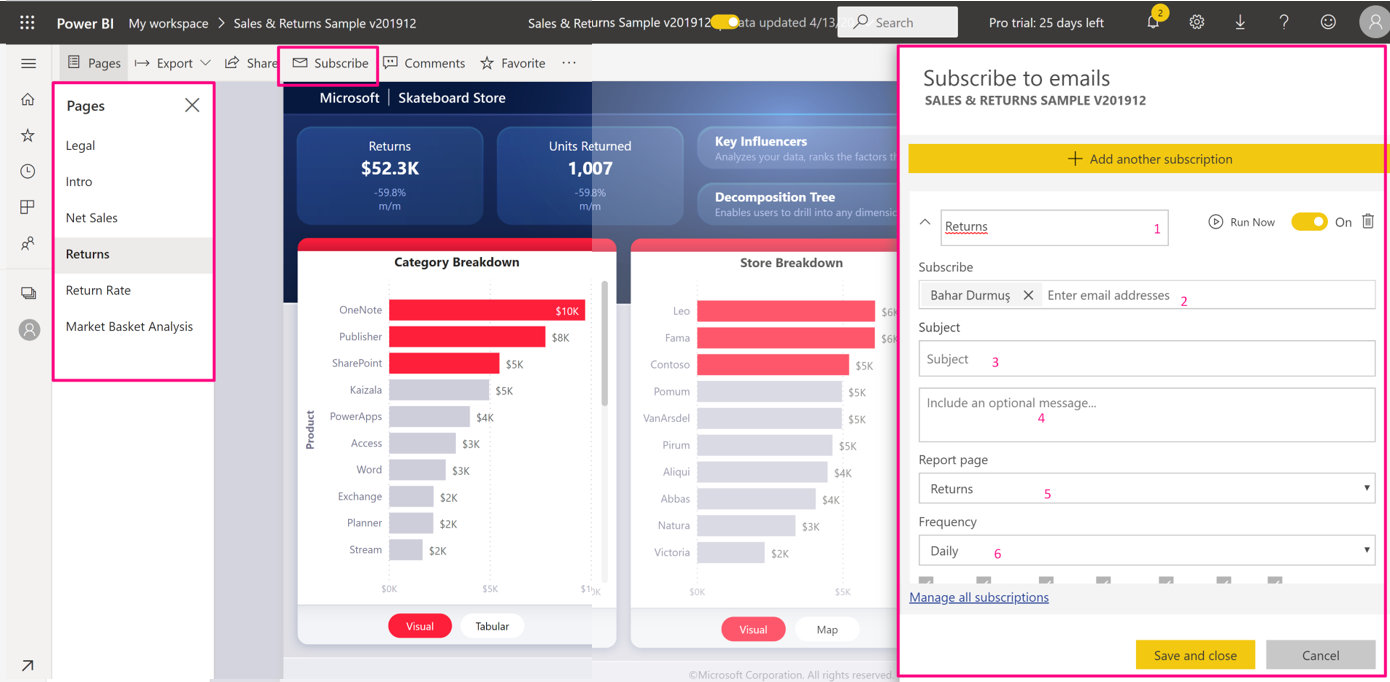Open Comments from the toolbar

(x=424, y=63)
